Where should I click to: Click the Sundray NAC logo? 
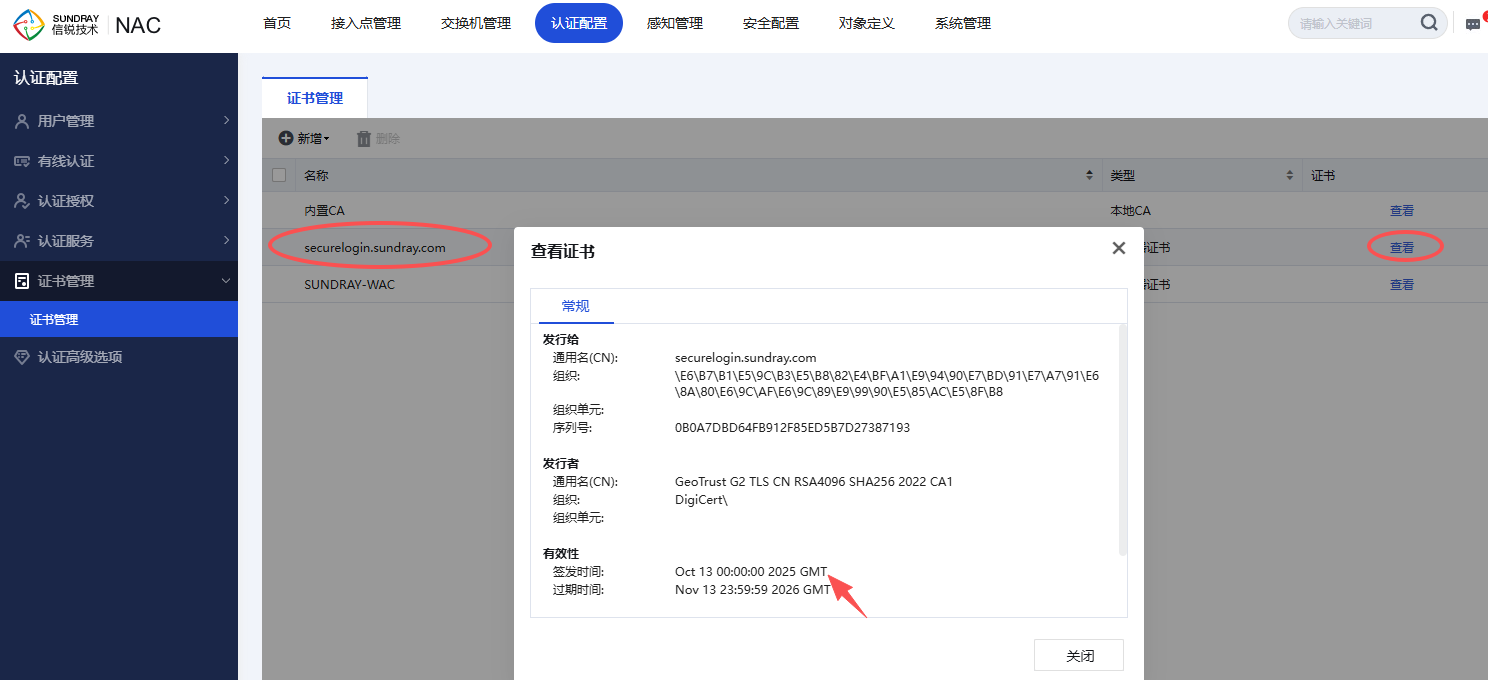(87, 24)
